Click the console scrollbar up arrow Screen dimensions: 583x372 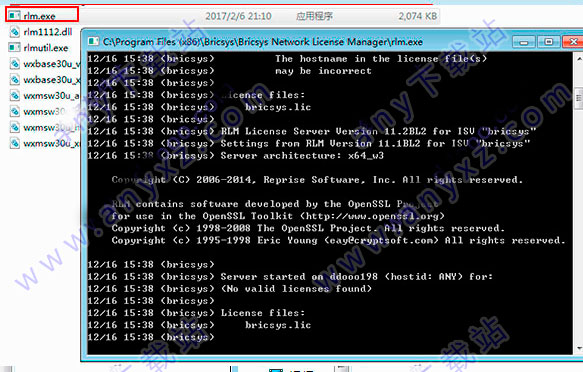[x=579, y=59]
